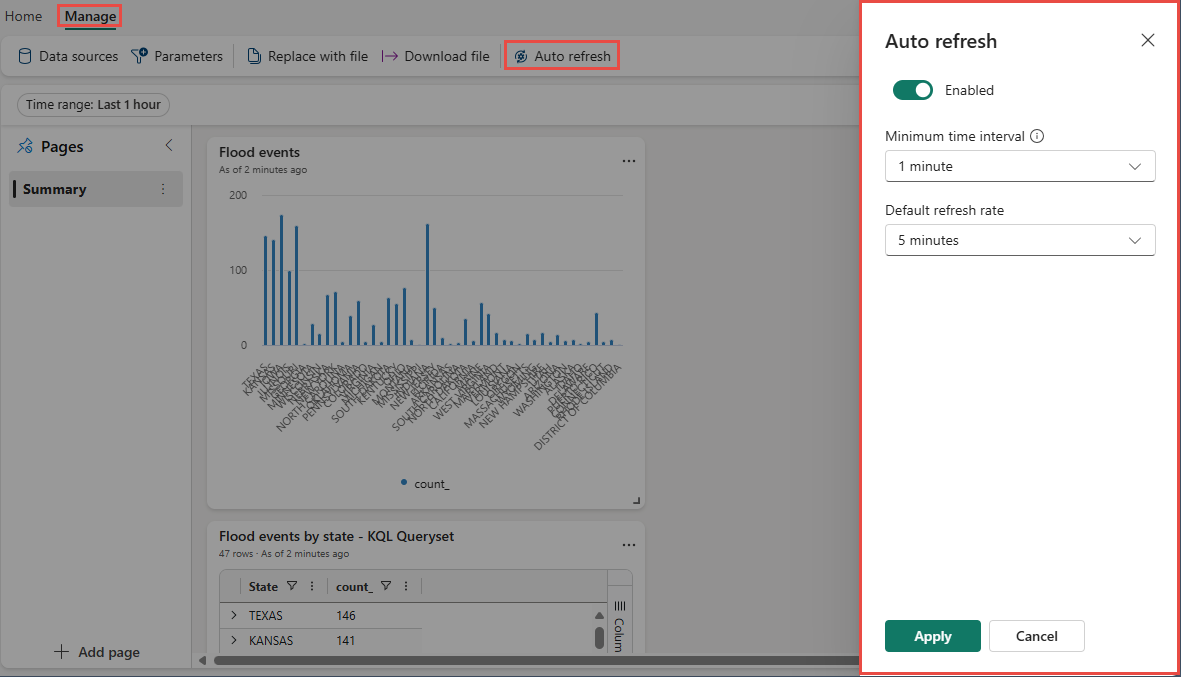Click the Flood events by state tile title
The width and height of the screenshot is (1181, 677).
click(x=336, y=536)
